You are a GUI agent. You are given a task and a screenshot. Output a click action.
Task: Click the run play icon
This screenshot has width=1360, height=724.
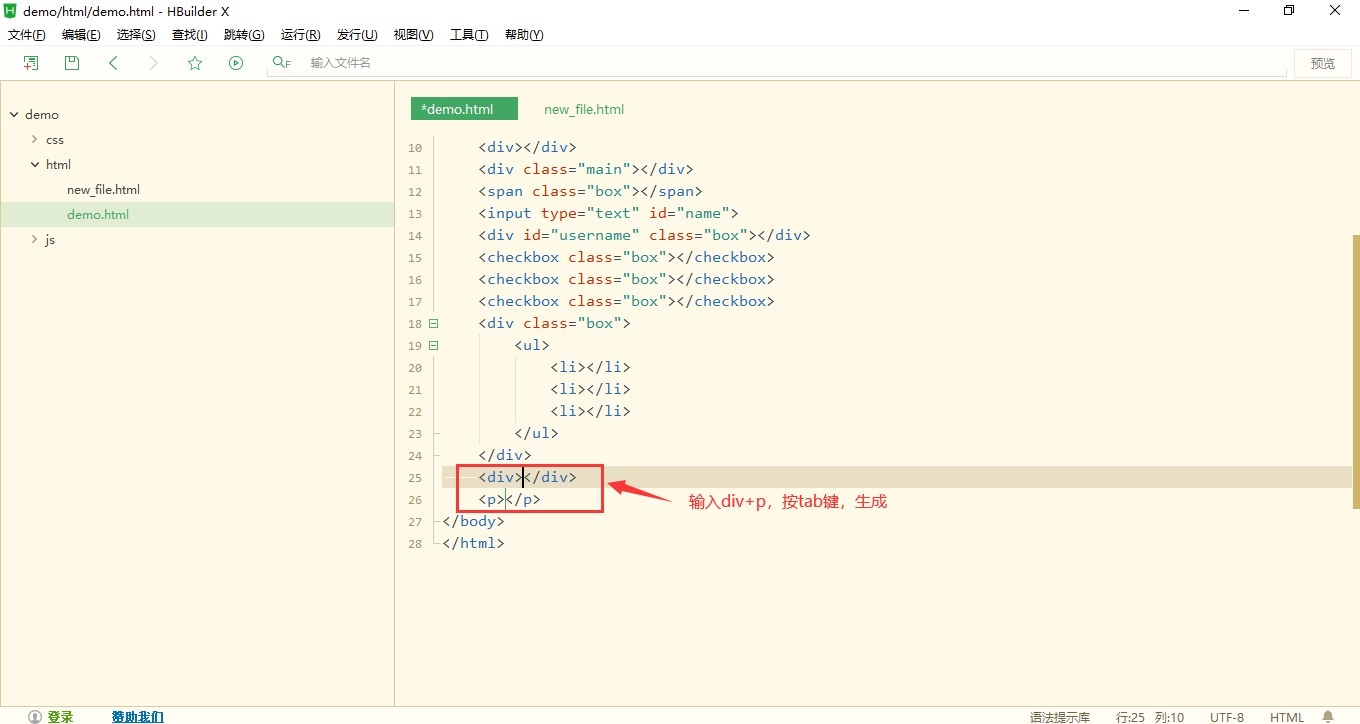236,63
